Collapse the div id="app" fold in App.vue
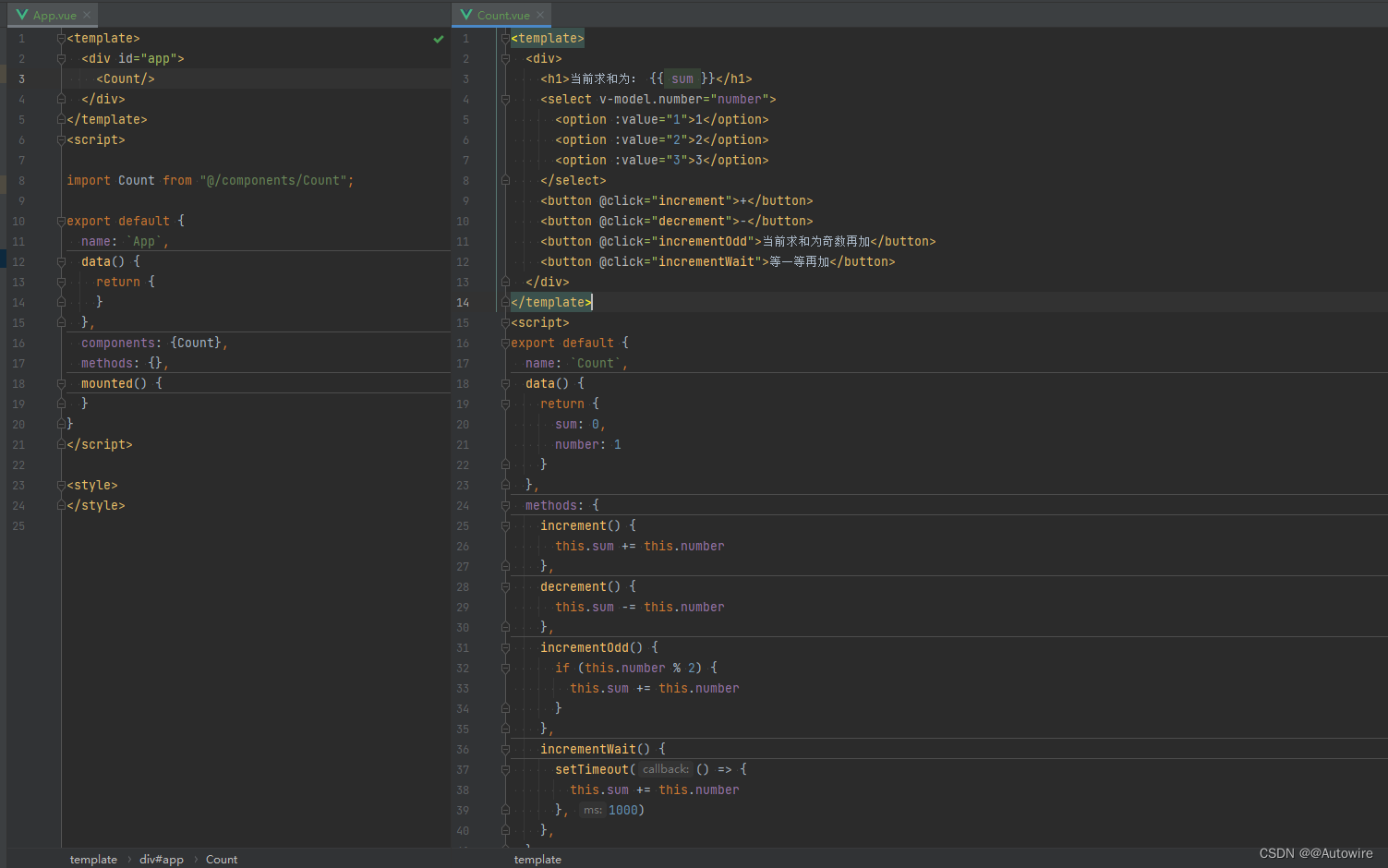Screen dimensions: 1388x868 (61, 58)
